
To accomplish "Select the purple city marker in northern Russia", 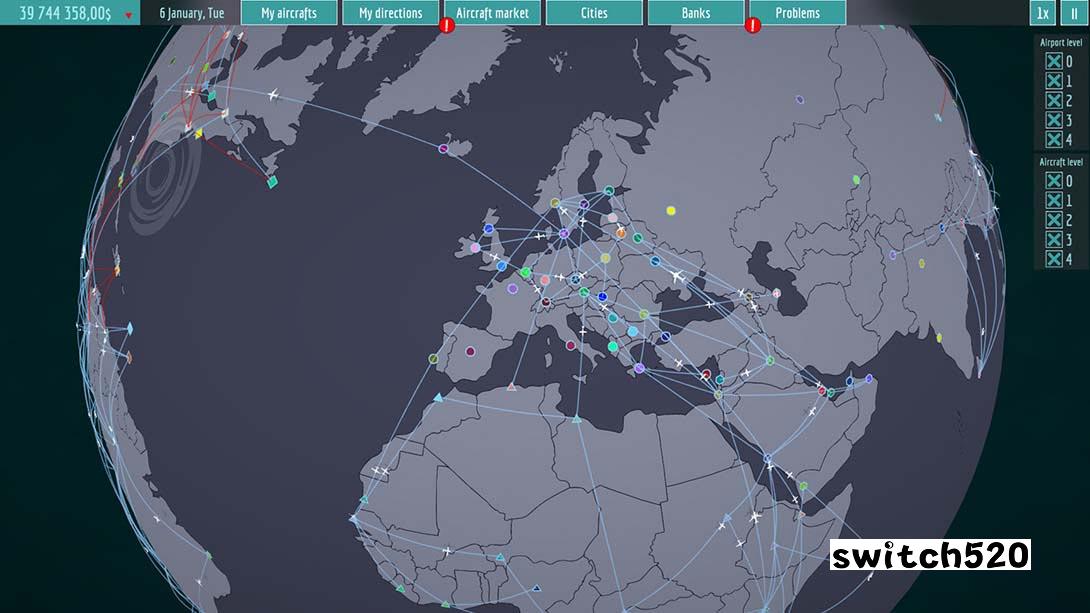I will coord(799,100).
